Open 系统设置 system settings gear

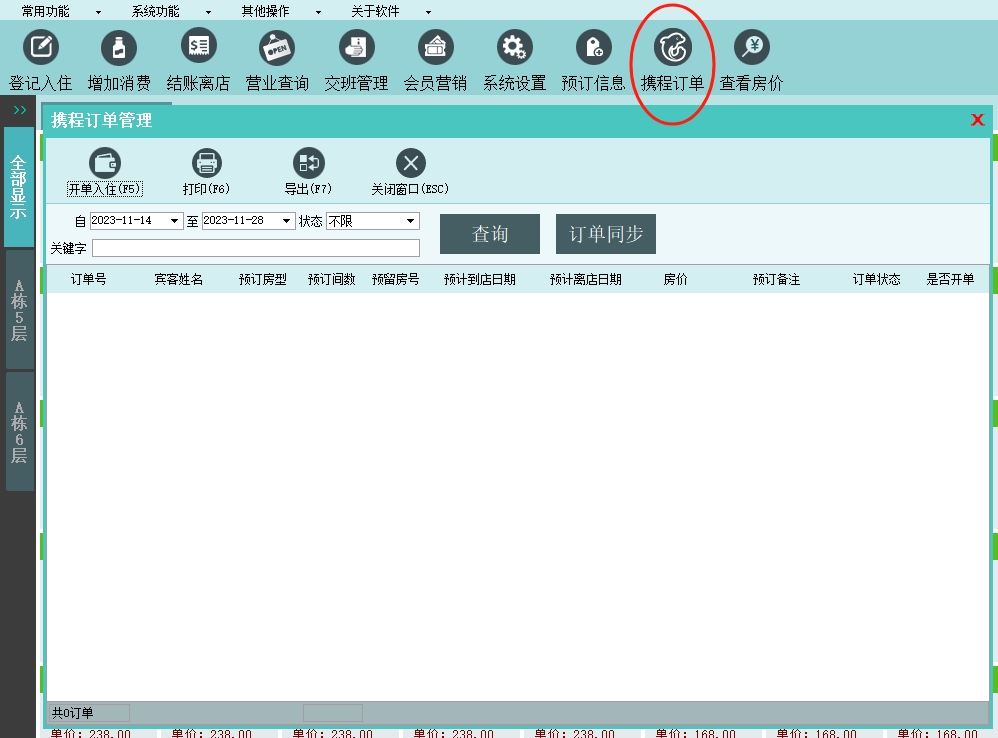click(x=514, y=47)
